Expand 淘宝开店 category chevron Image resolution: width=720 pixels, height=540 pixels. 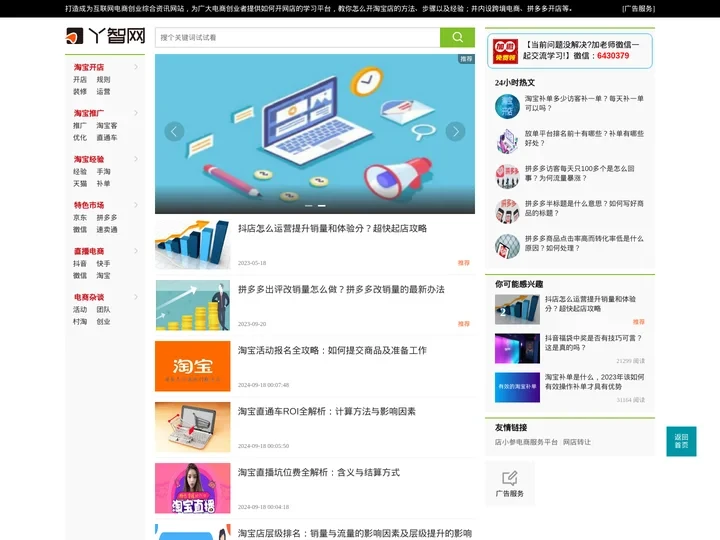(136, 67)
